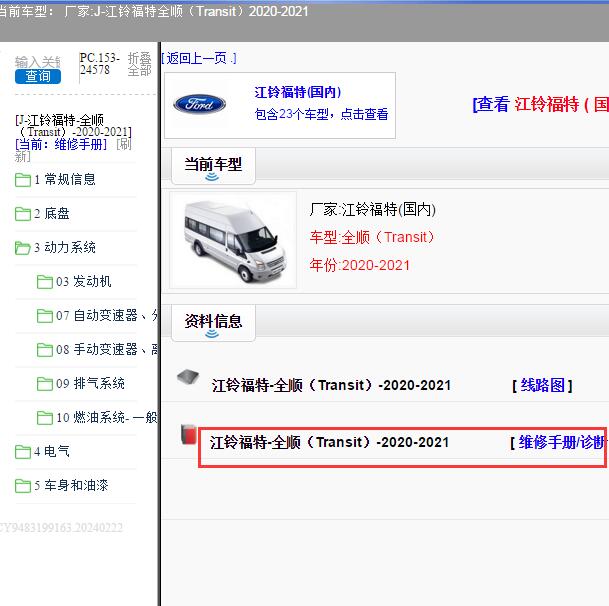
Task: Select the 资料信息 tab
Action: [213, 323]
